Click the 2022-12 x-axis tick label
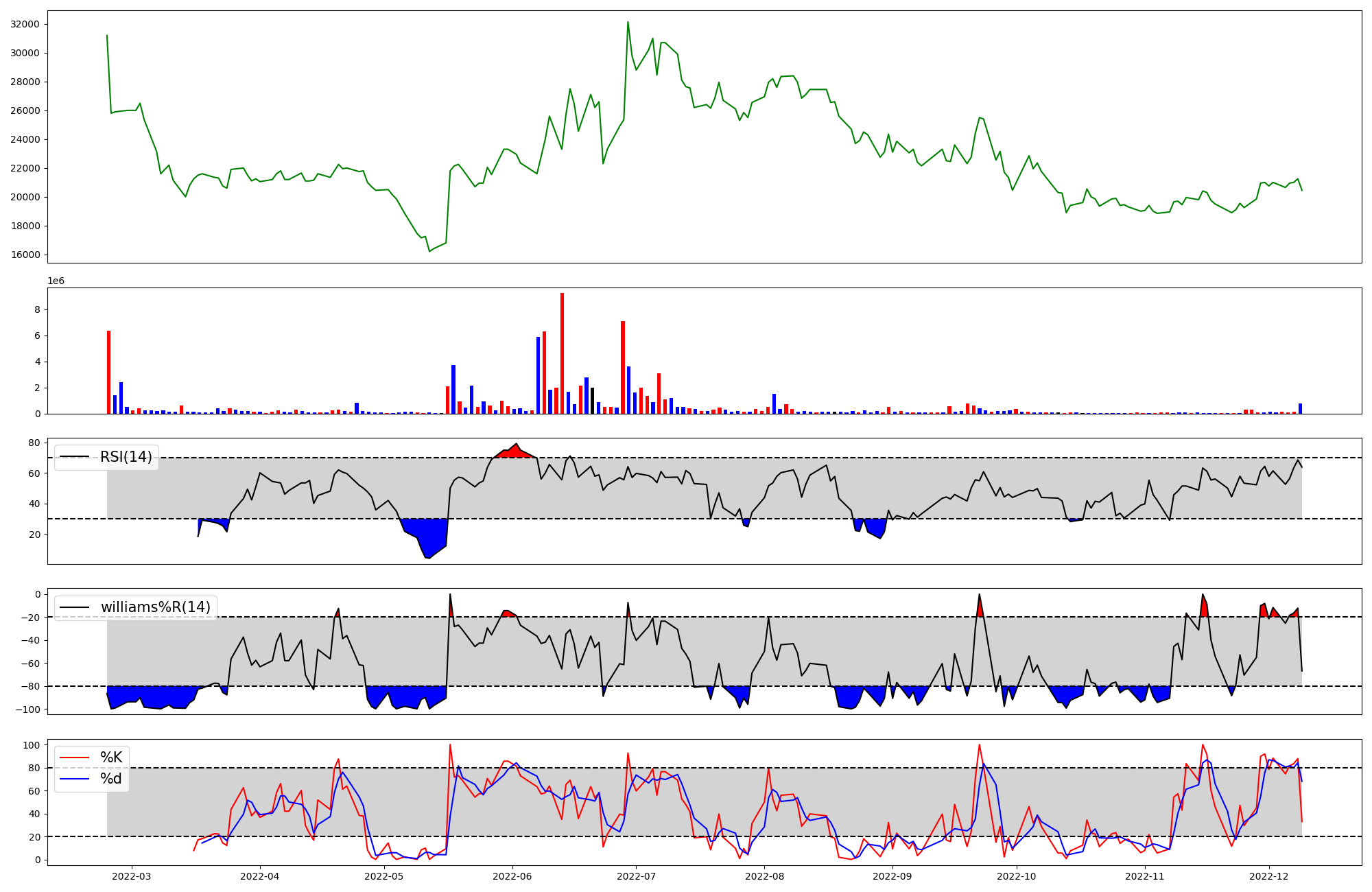The image size is (1372, 892). point(1268,876)
